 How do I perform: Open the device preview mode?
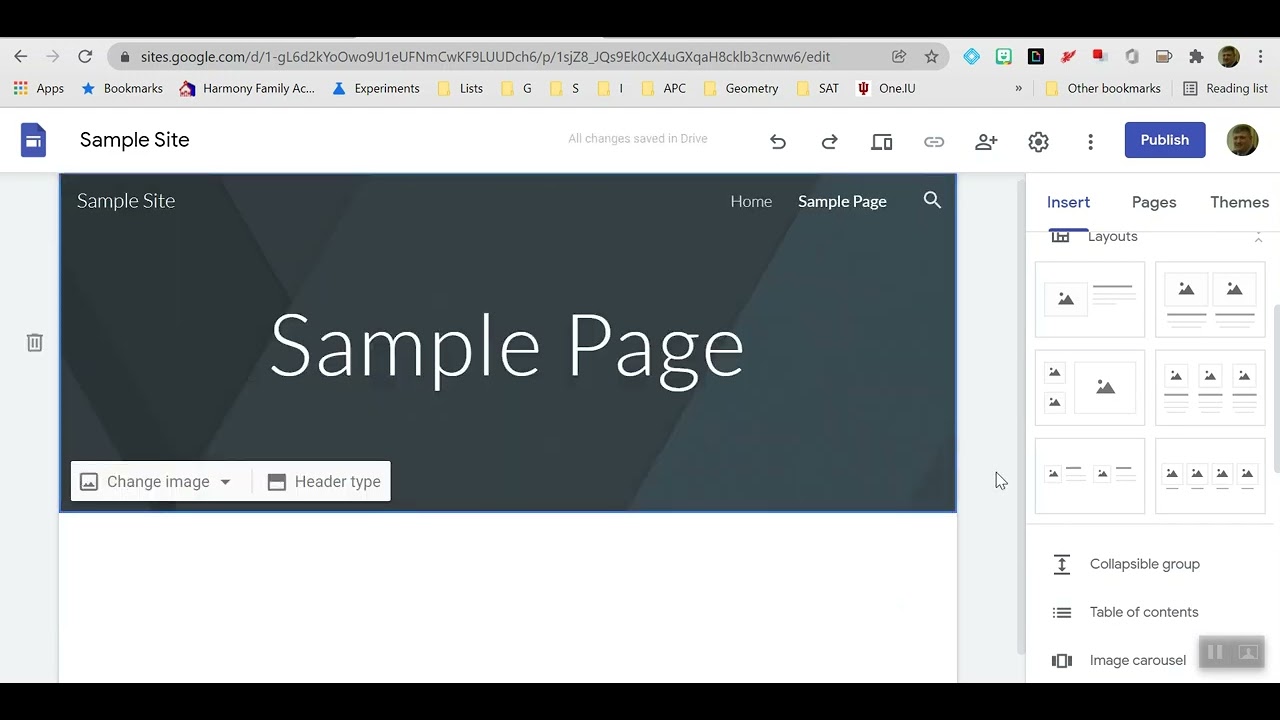click(x=882, y=142)
